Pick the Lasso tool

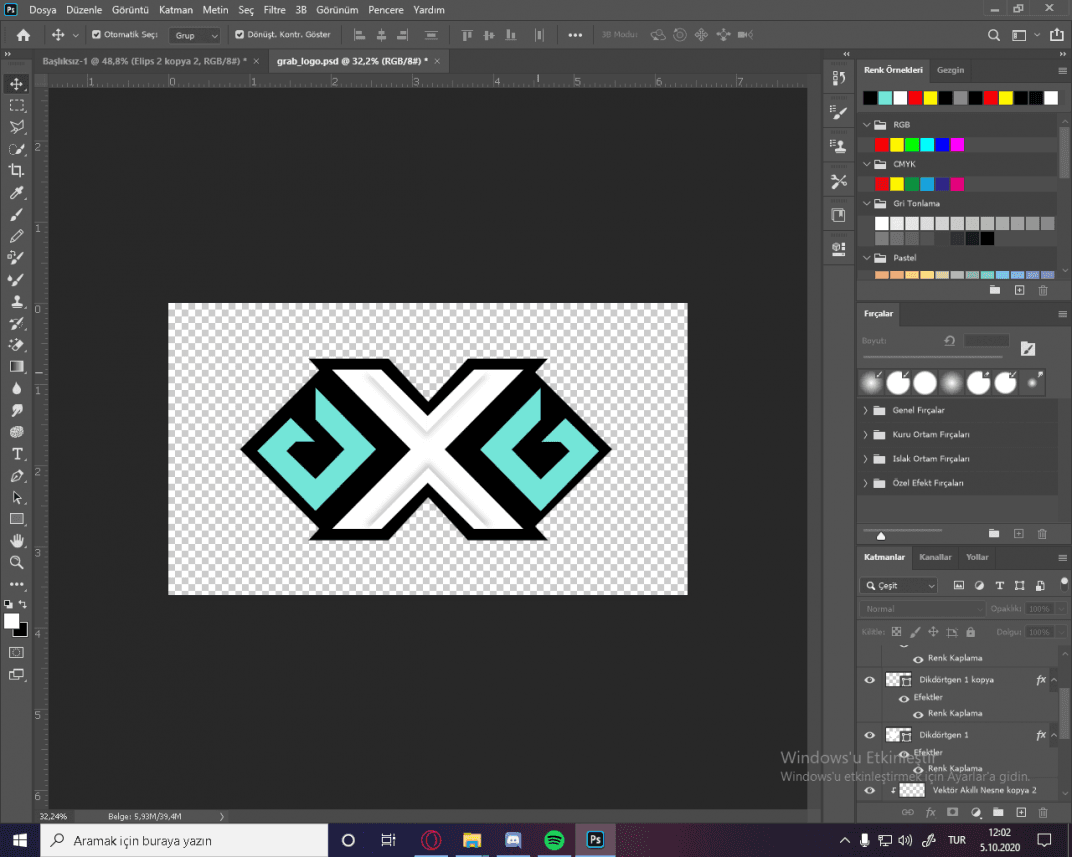16,127
